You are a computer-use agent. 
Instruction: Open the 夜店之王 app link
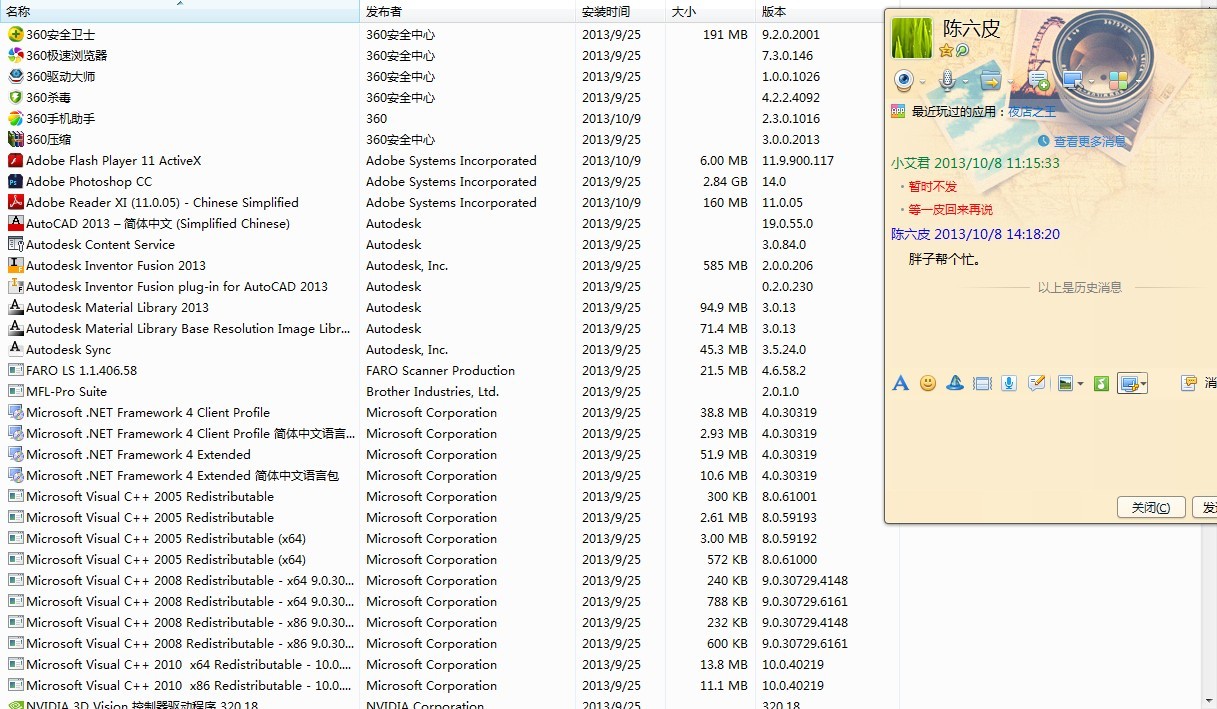pos(1032,112)
